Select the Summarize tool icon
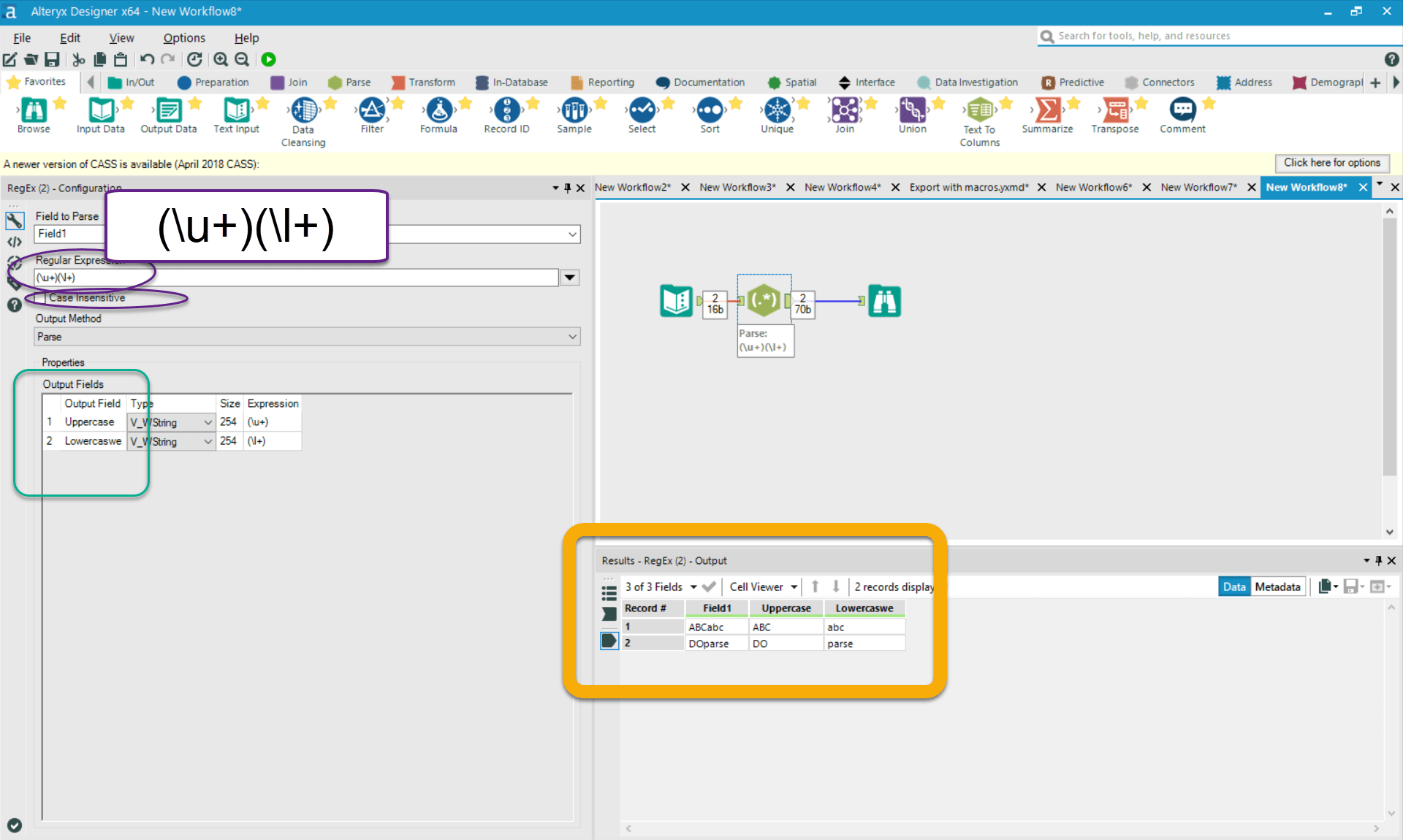This screenshot has width=1403, height=840. pyautogui.click(x=1048, y=110)
